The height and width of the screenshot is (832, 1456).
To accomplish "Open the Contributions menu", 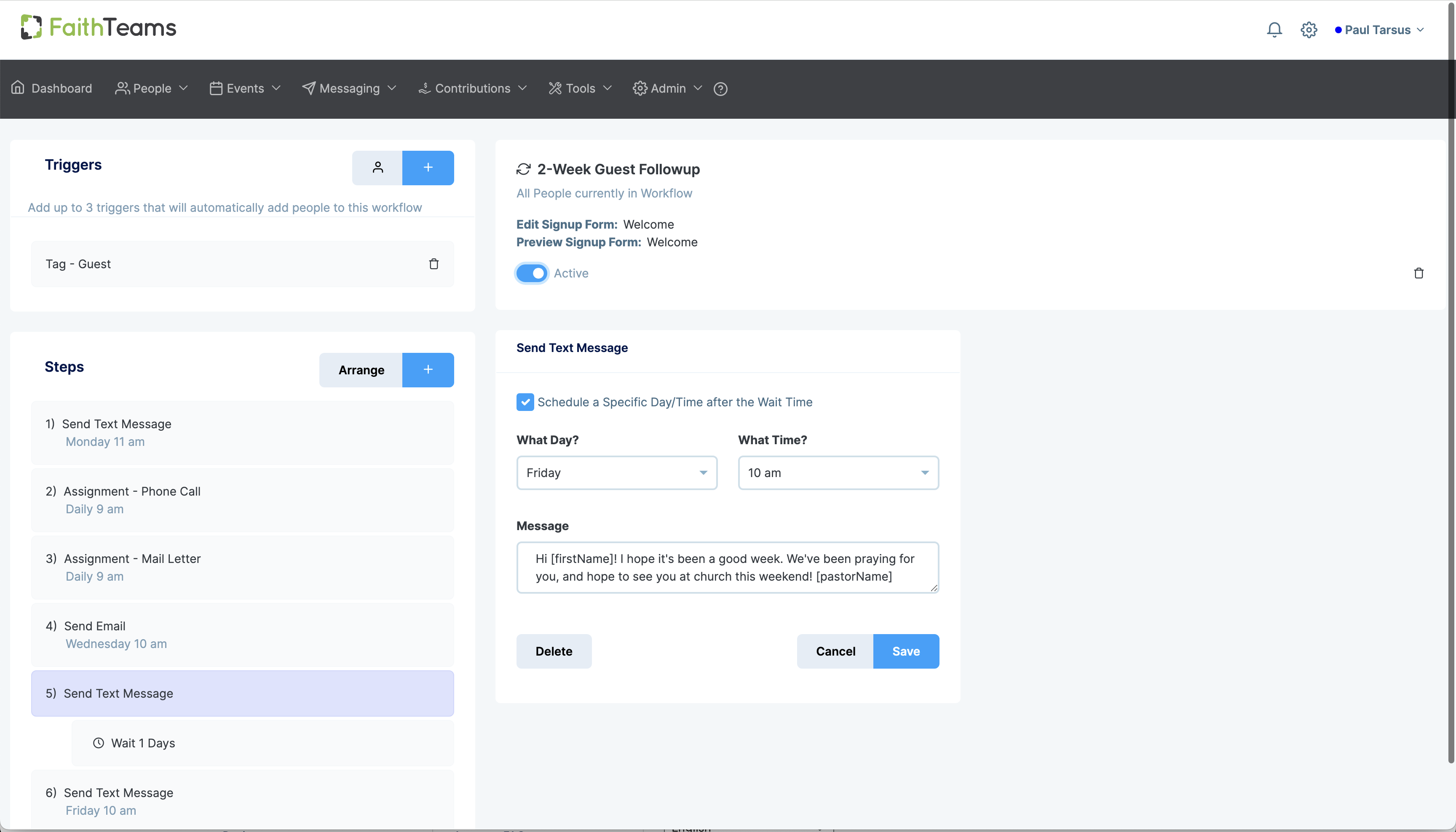I will [x=472, y=88].
